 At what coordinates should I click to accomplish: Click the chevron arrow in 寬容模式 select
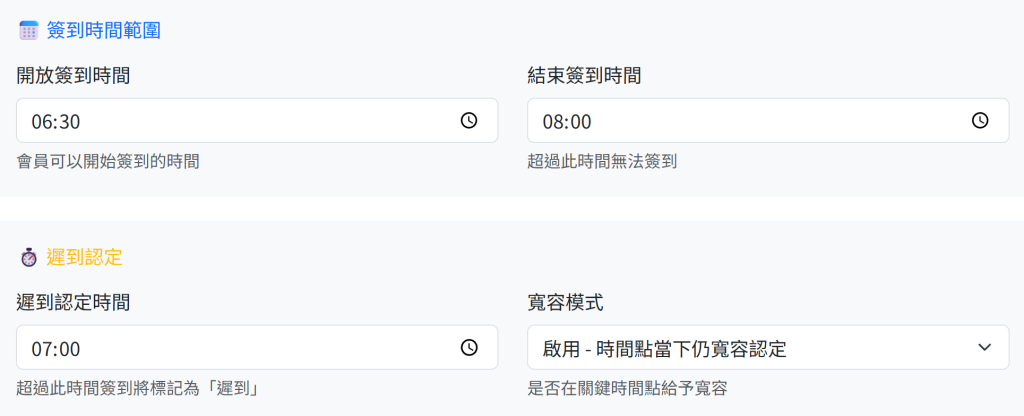click(984, 348)
